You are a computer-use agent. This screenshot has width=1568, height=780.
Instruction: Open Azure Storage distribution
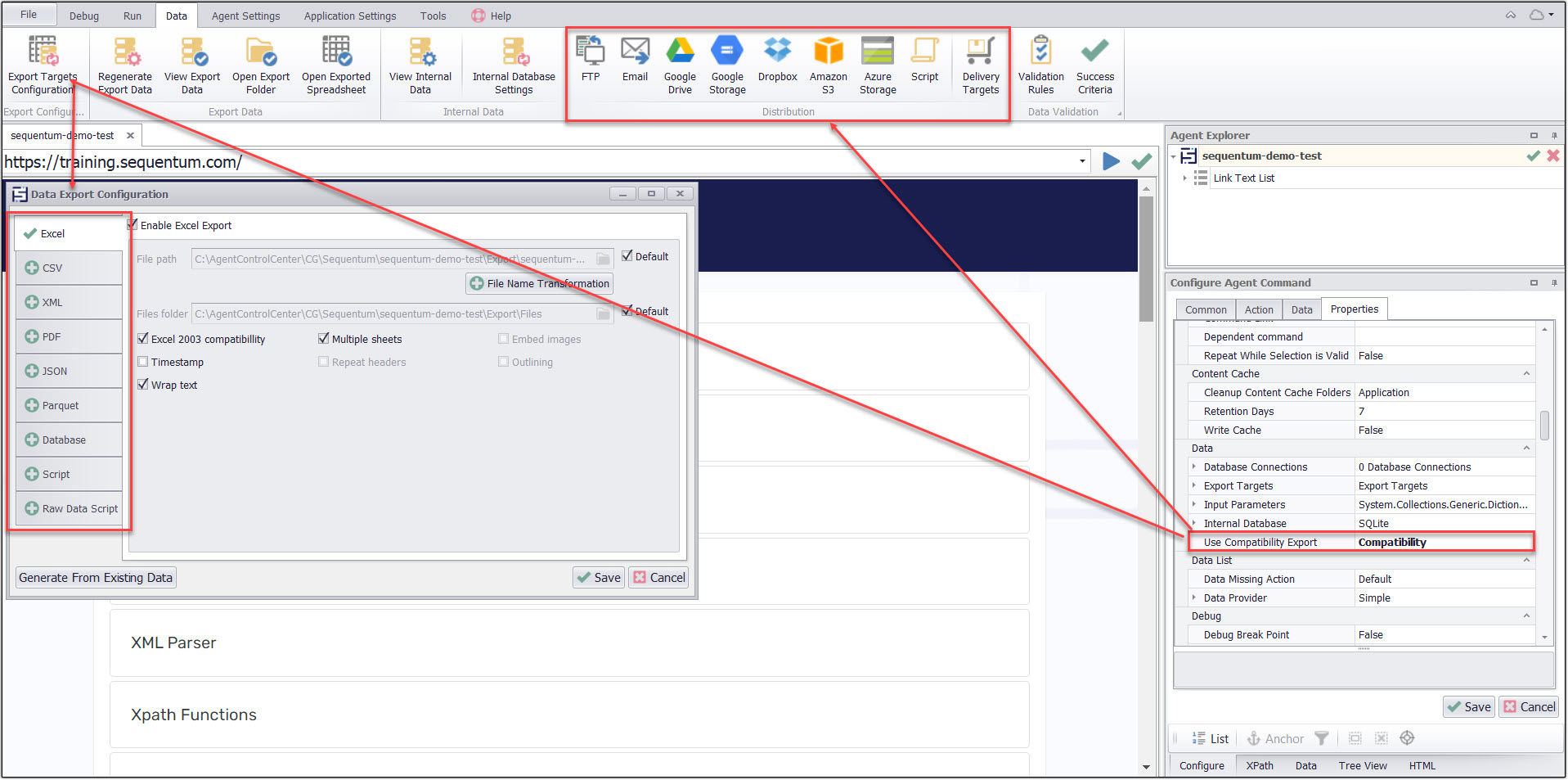[877, 64]
